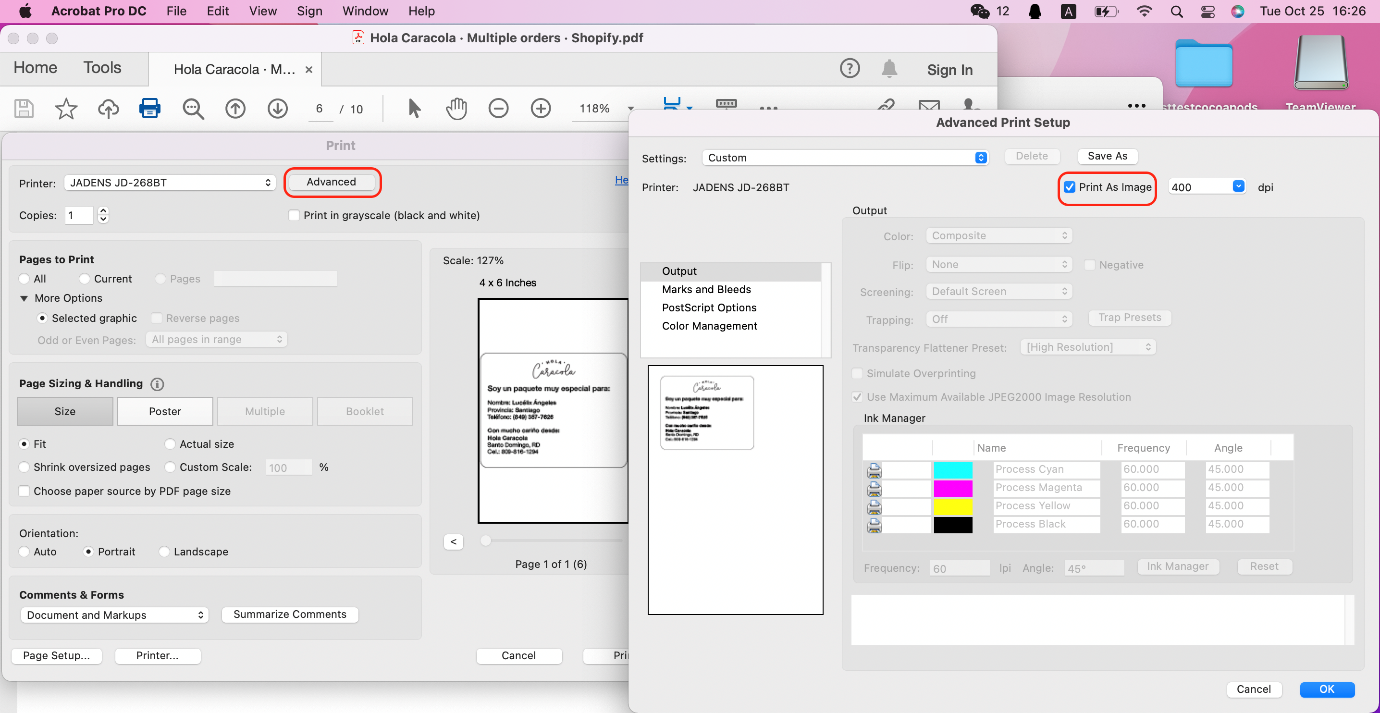Click printer icon beside Process Yellow
Screen dimensions: 1380x713
pyautogui.click(x=874, y=506)
